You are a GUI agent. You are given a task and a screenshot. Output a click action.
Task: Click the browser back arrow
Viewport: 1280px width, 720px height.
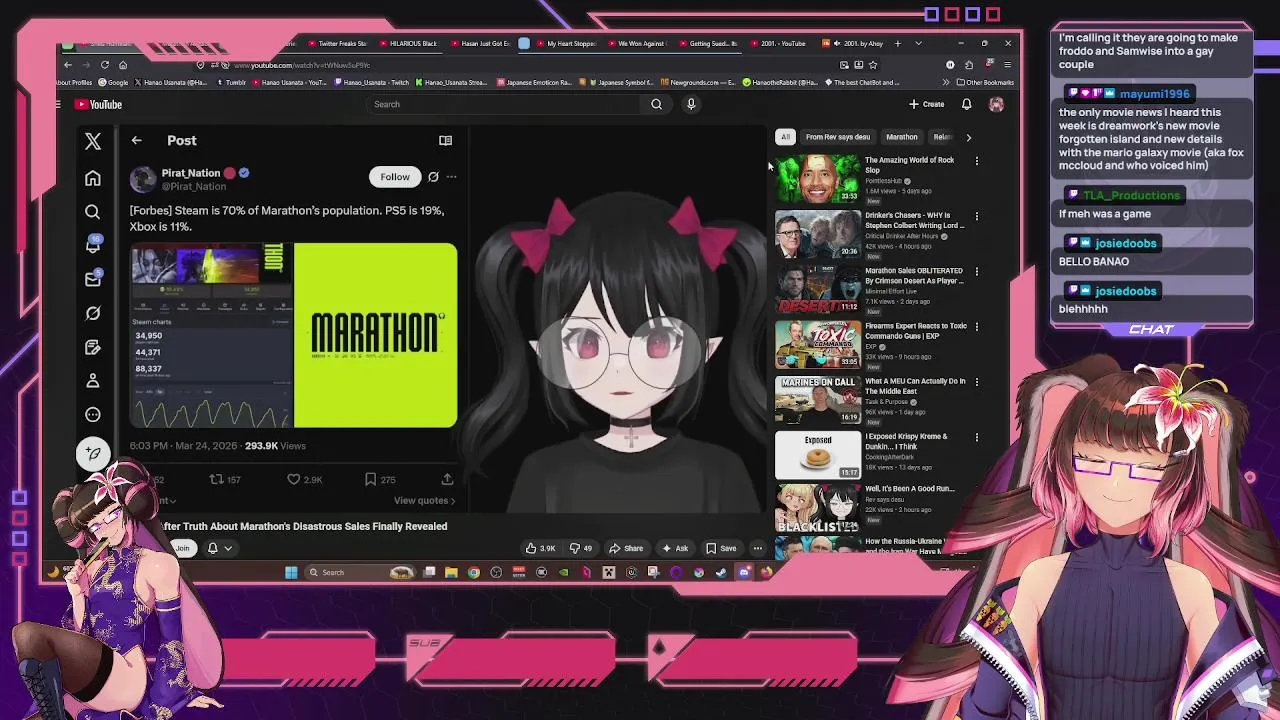(x=68, y=65)
